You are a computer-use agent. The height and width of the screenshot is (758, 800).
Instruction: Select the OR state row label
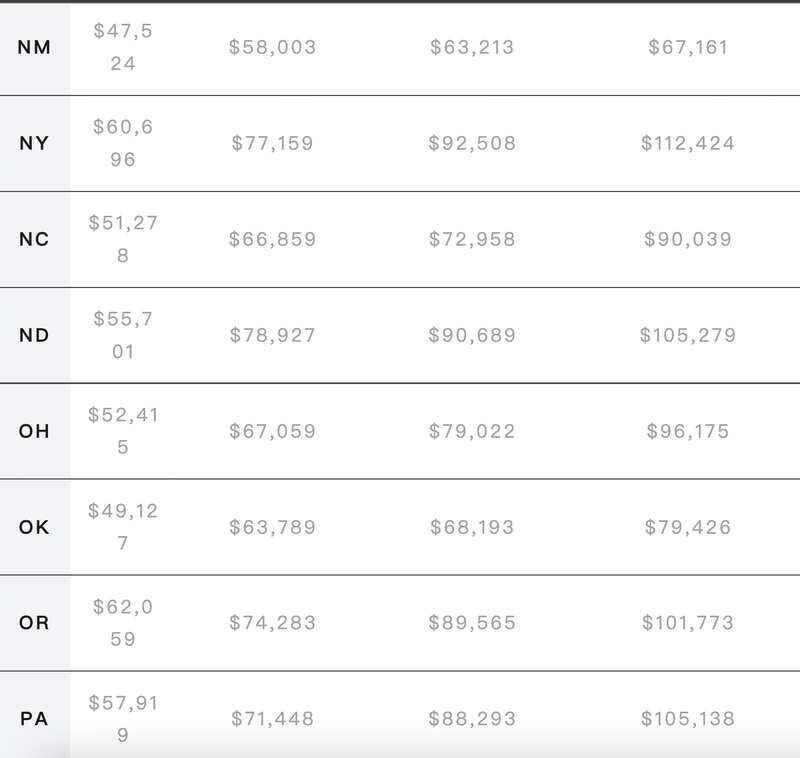(x=34, y=623)
